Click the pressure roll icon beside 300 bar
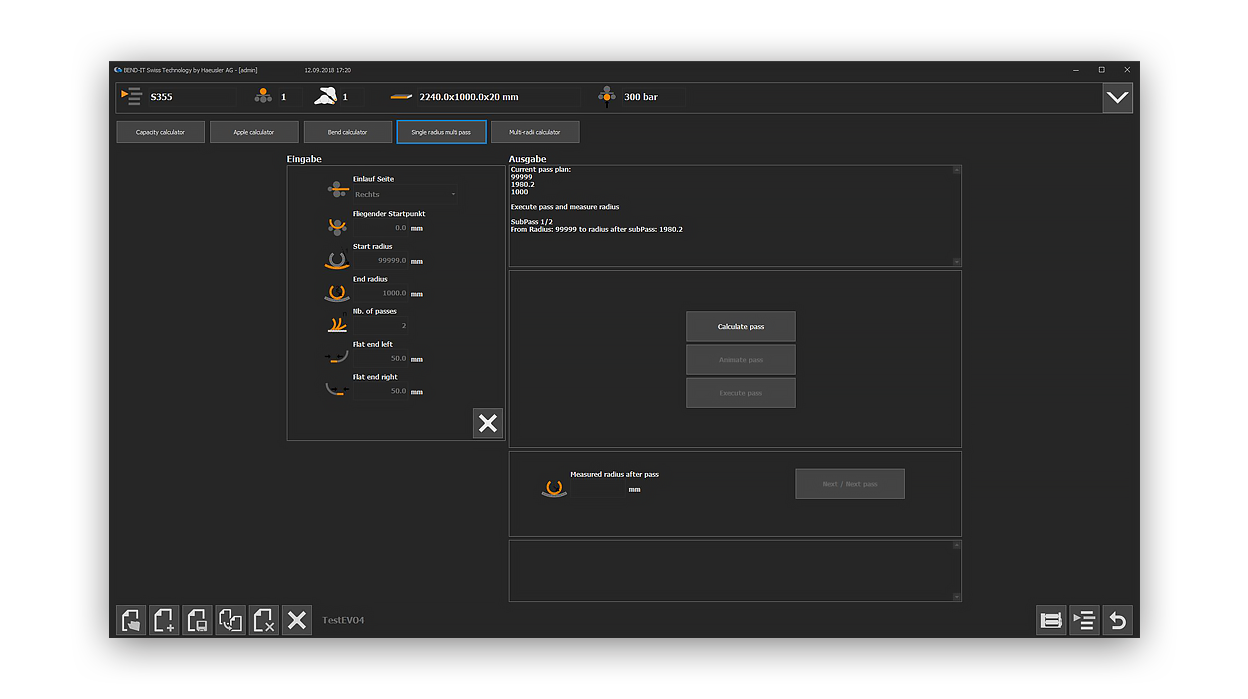The image size is (1248, 699). click(606, 97)
